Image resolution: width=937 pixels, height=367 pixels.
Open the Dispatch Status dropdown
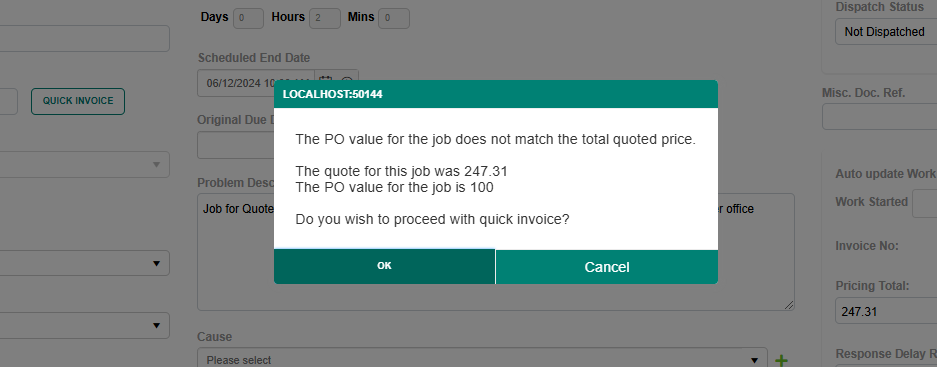pos(886,32)
